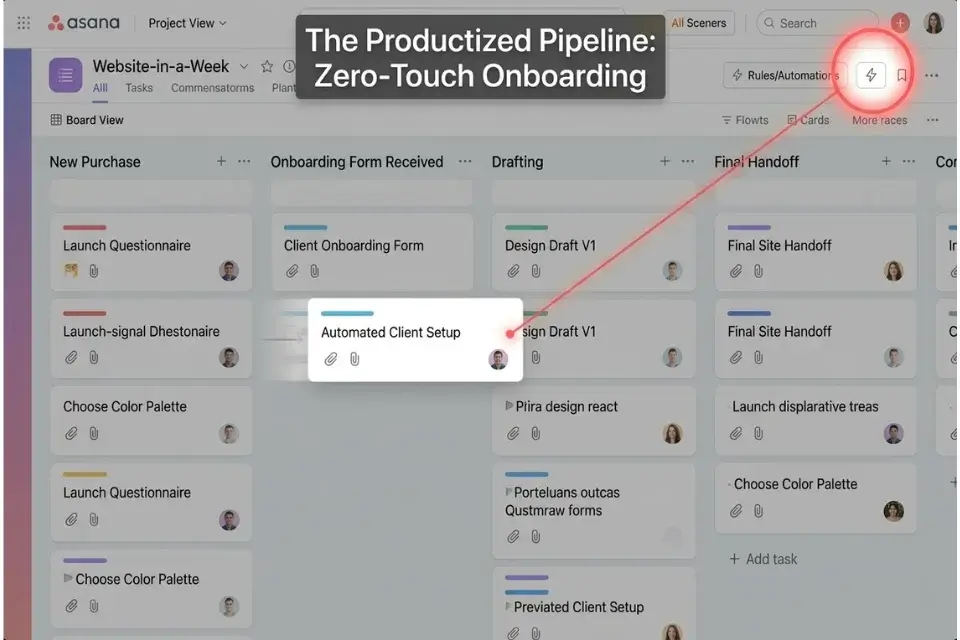Open the Project View dropdown
This screenshot has width=960, height=640.
[186, 22]
